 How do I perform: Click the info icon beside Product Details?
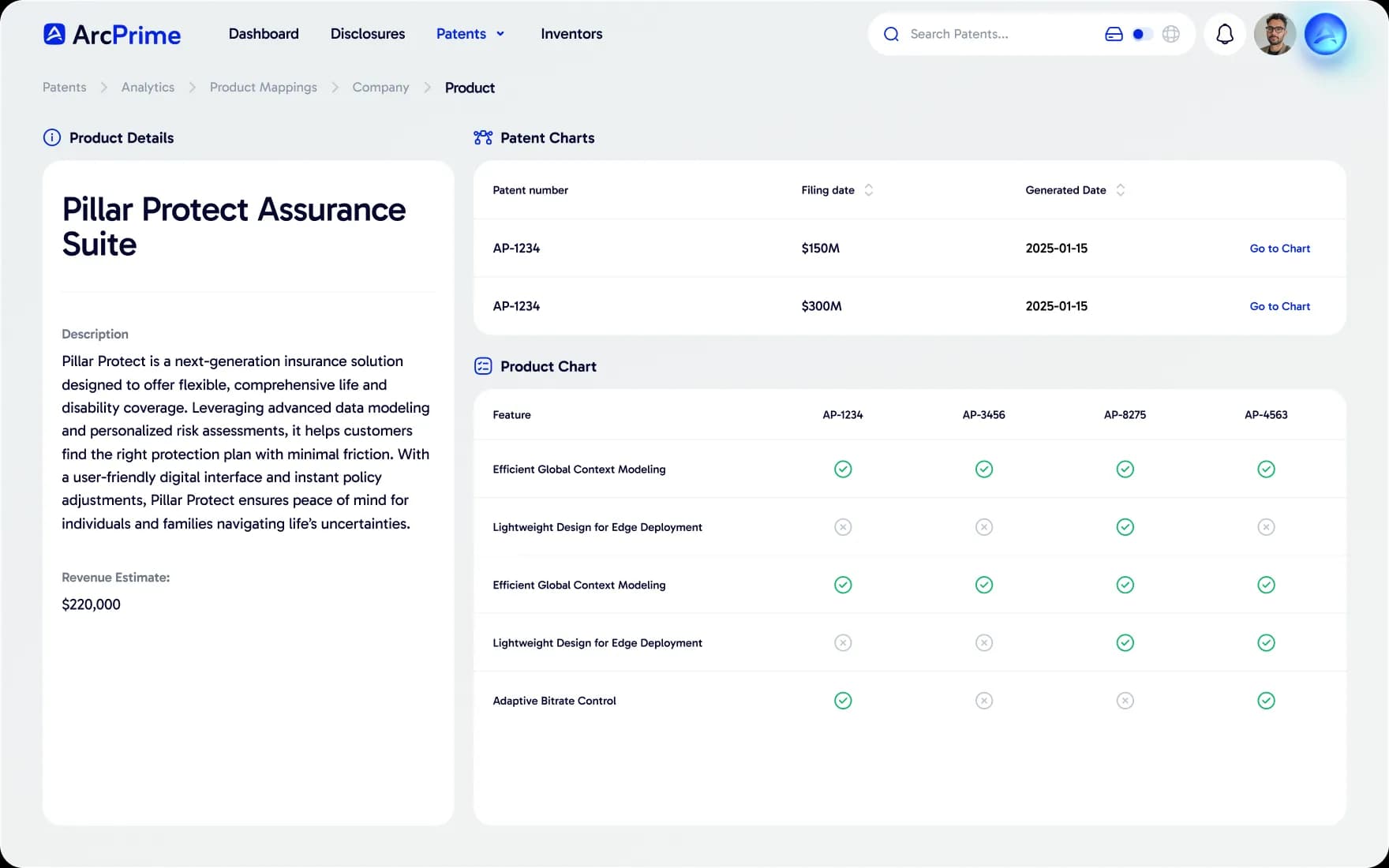(x=51, y=137)
